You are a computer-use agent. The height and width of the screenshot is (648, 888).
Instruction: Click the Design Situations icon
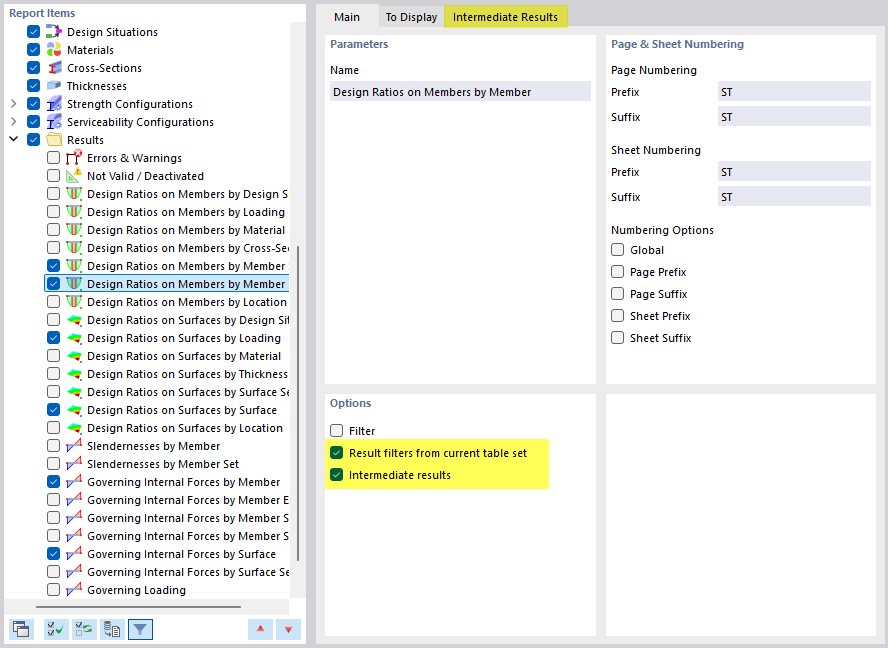pos(52,31)
